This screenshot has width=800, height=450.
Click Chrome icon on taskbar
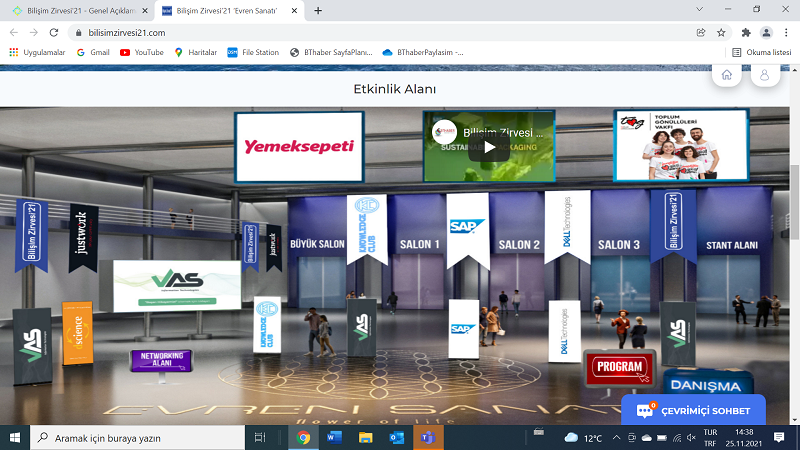(x=303, y=438)
